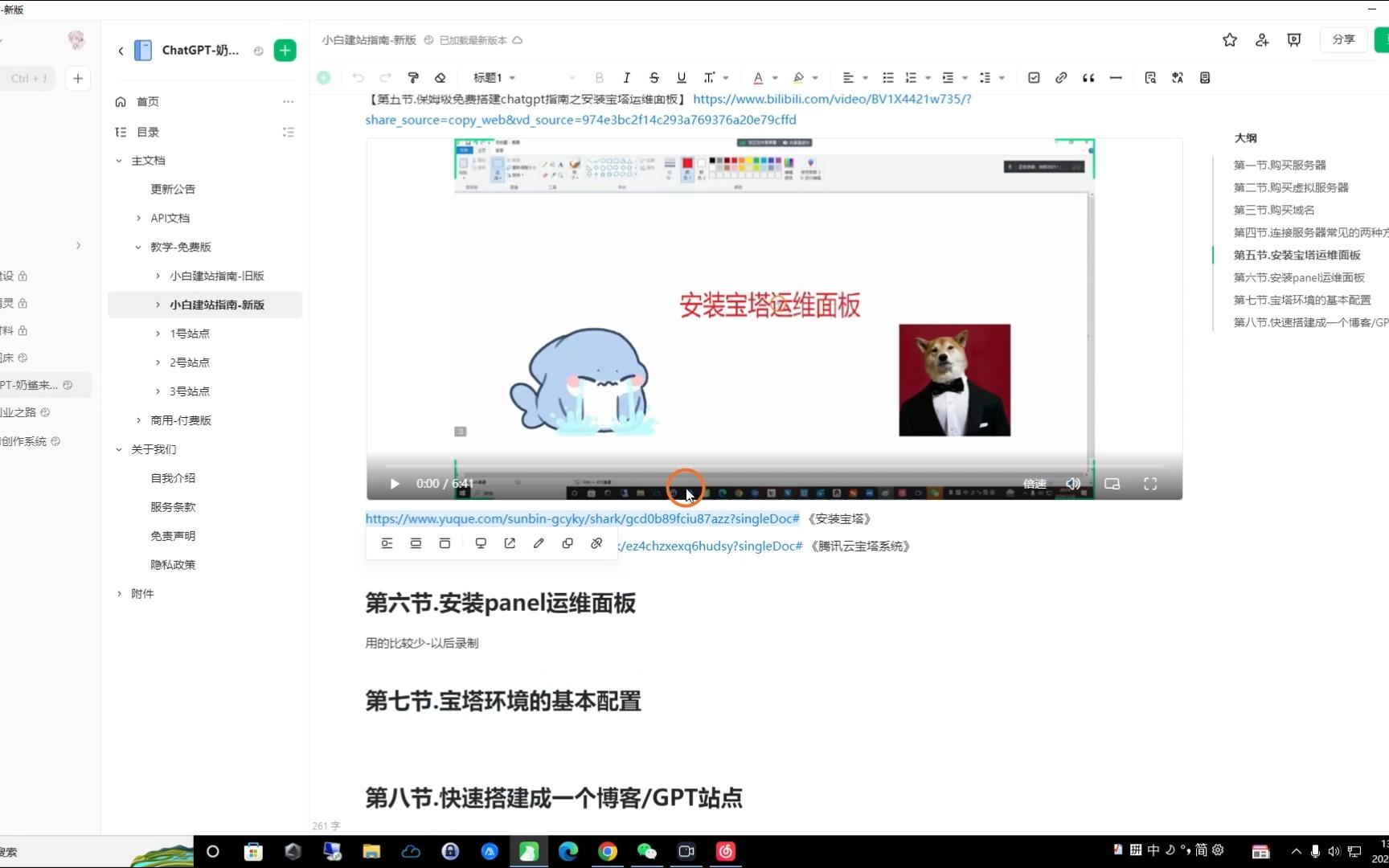
Task: Open the bilibili.com video link
Action: pyautogui.click(x=668, y=109)
